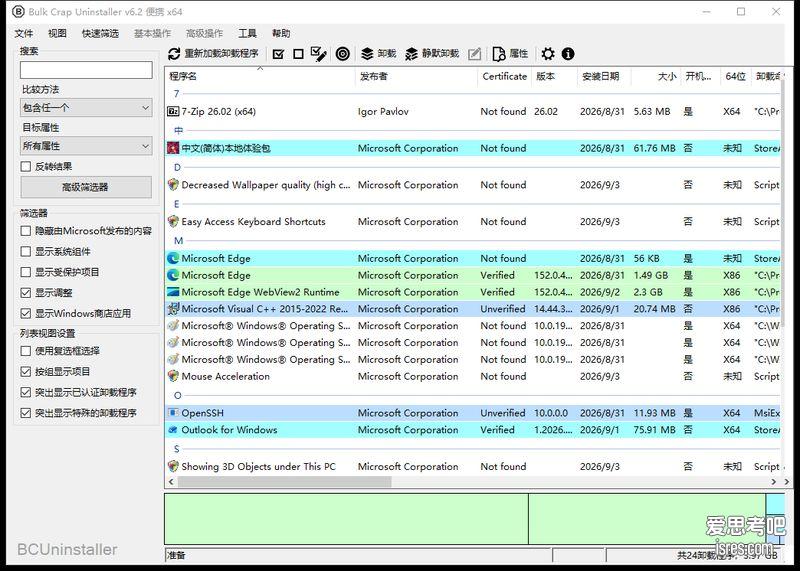Click the properties document icon
Image resolution: width=800 pixels, height=571 pixels.
click(499, 54)
